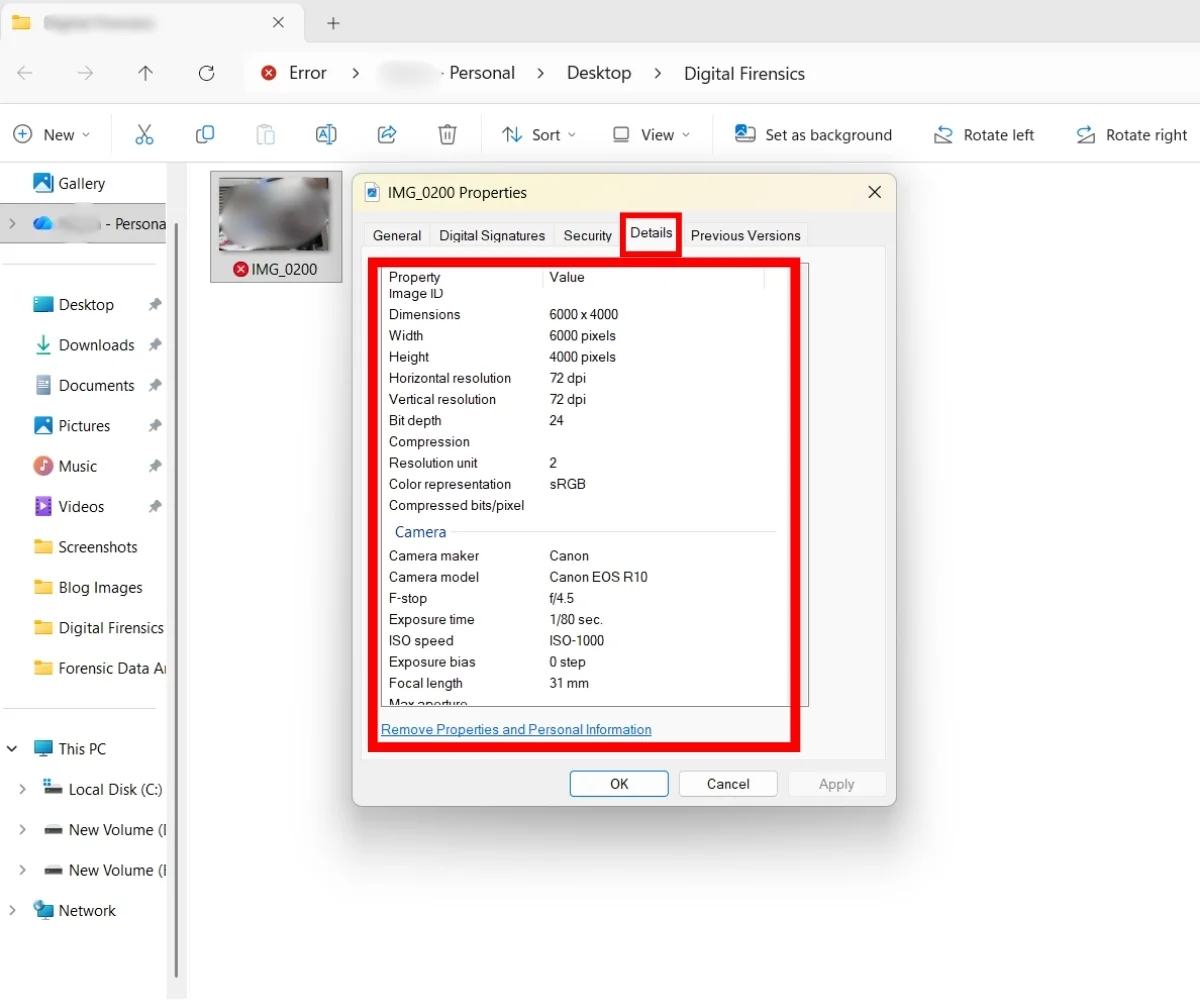Switch to Digital Signatures tab

[x=492, y=236]
